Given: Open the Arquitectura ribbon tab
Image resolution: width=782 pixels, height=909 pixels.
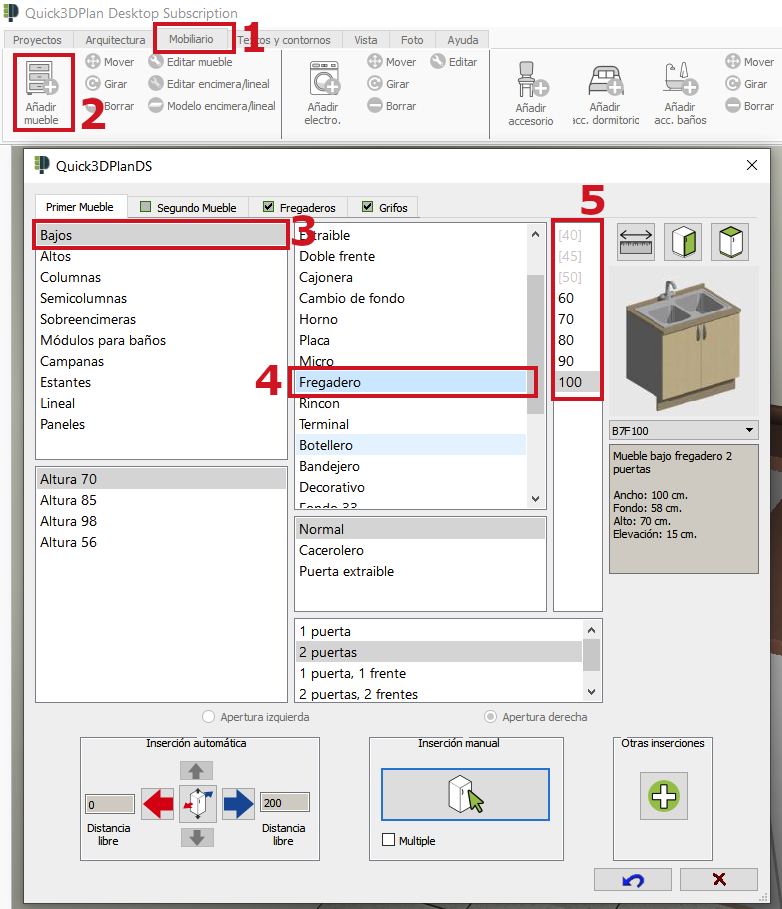Looking at the screenshot, I should [x=115, y=40].
